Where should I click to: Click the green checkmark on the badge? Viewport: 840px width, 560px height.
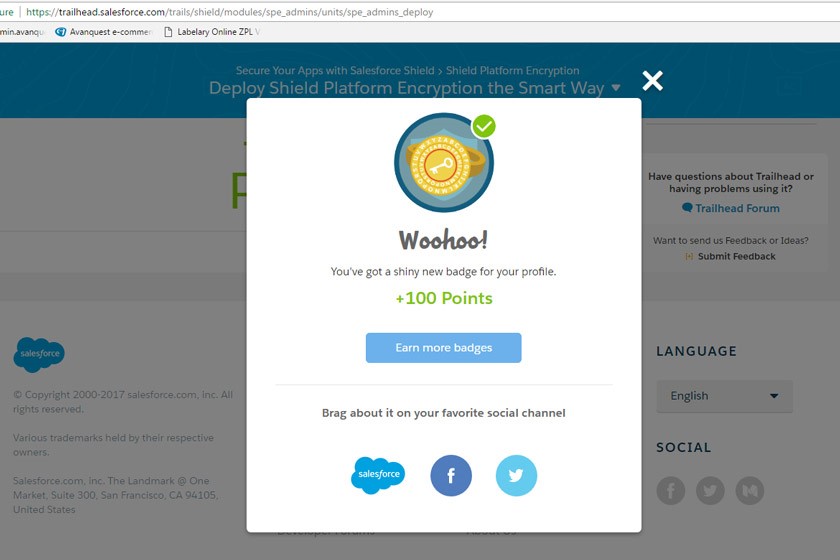point(484,126)
